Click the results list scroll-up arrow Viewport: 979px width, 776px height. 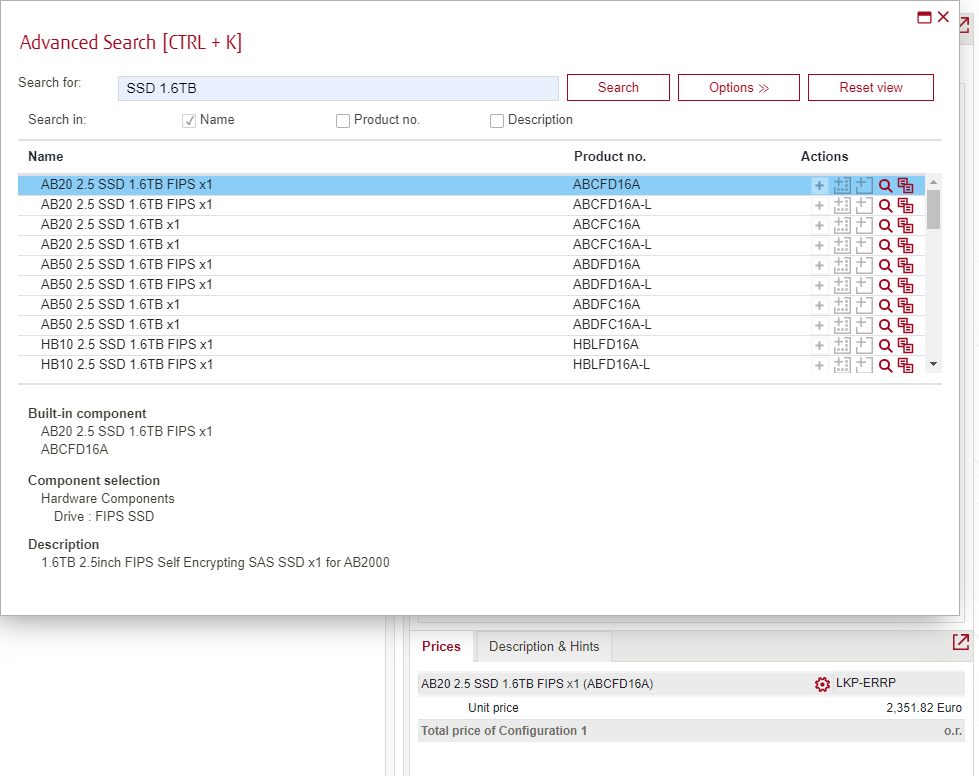click(933, 182)
